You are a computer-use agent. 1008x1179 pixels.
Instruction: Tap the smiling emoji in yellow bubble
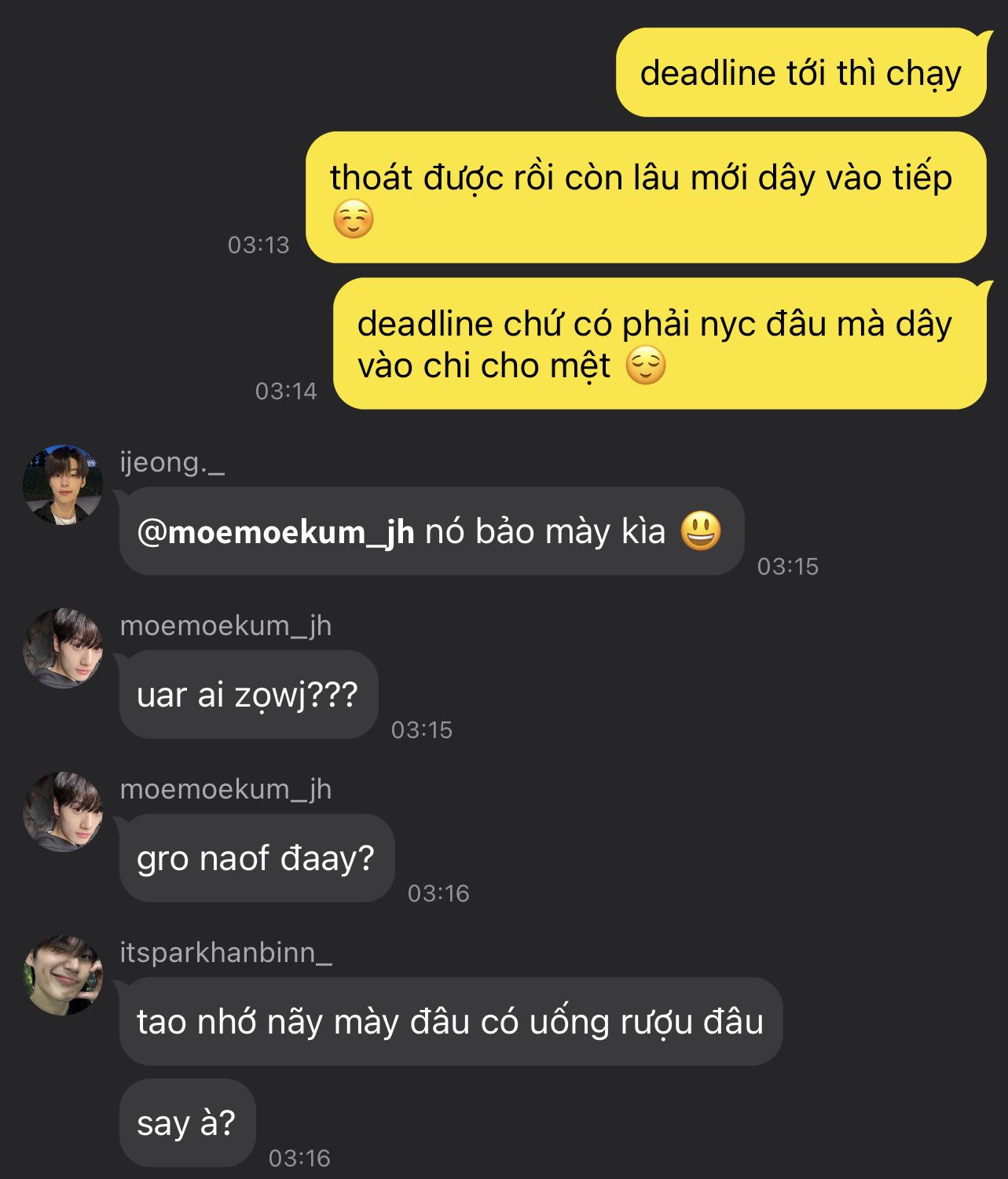[x=353, y=219]
